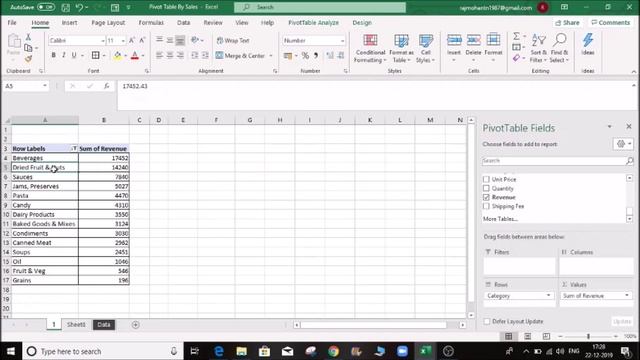Select Beverages cell
640x360 pixels.
[45, 158]
